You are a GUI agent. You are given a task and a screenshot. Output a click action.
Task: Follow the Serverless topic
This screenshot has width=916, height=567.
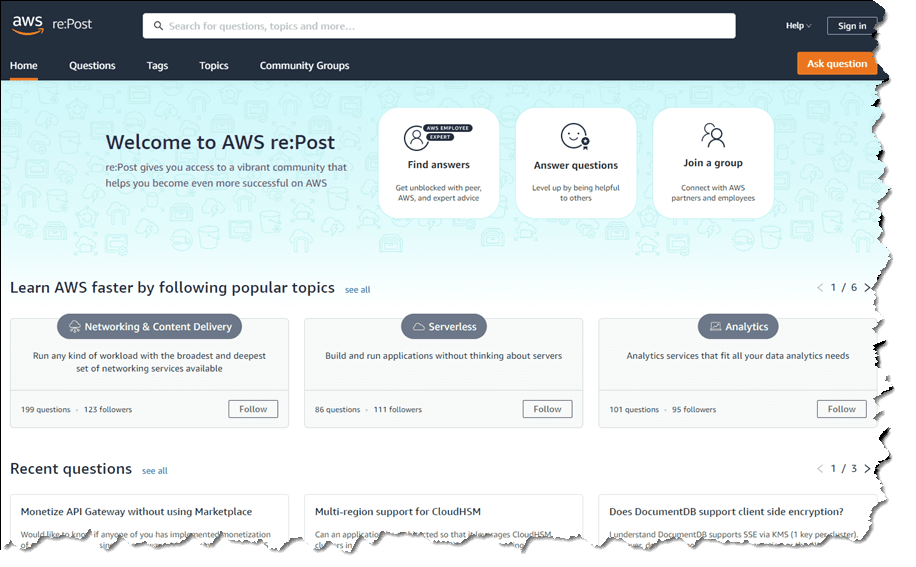coord(547,409)
